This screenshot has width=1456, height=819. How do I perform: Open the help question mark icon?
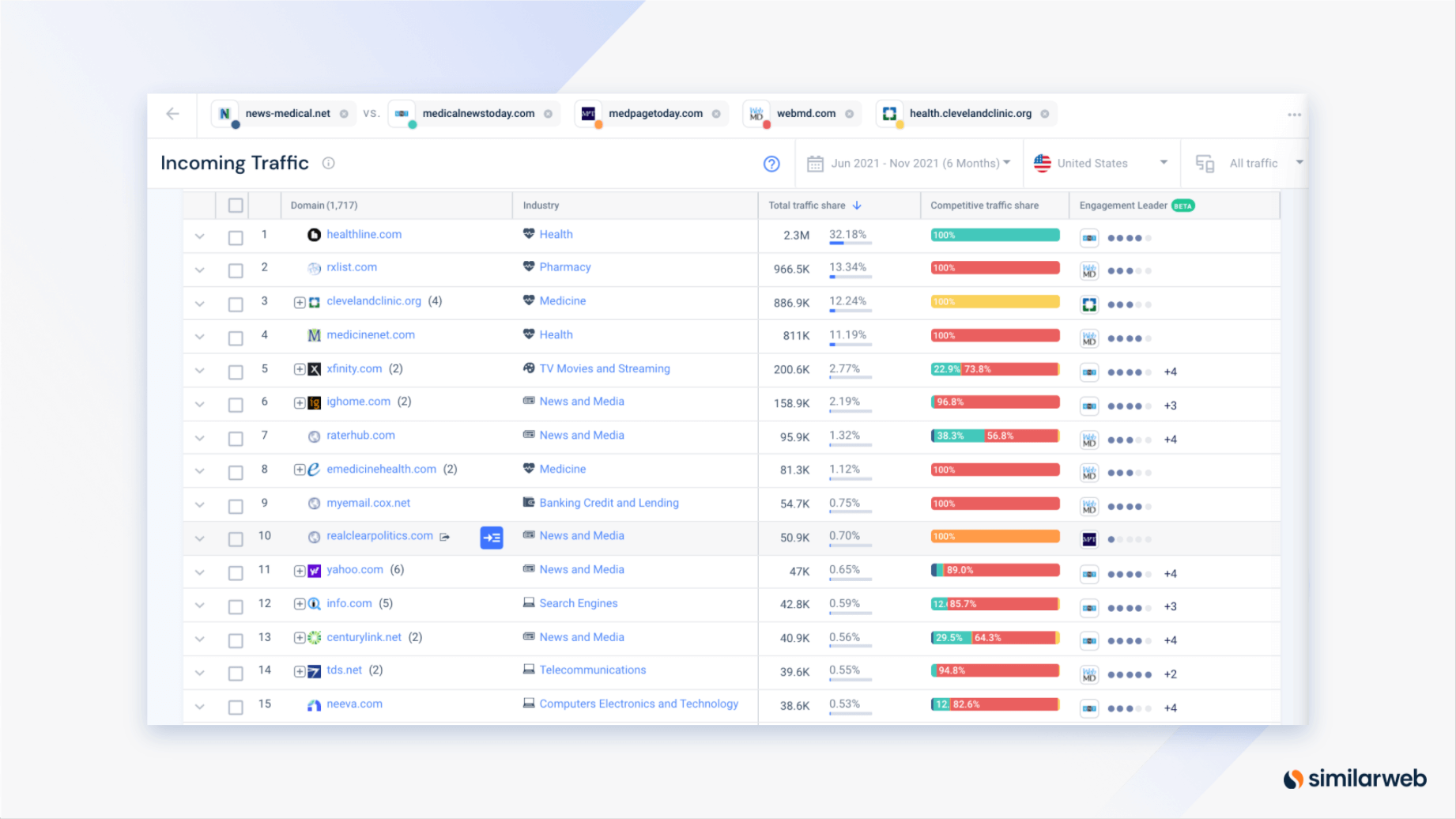[771, 164]
